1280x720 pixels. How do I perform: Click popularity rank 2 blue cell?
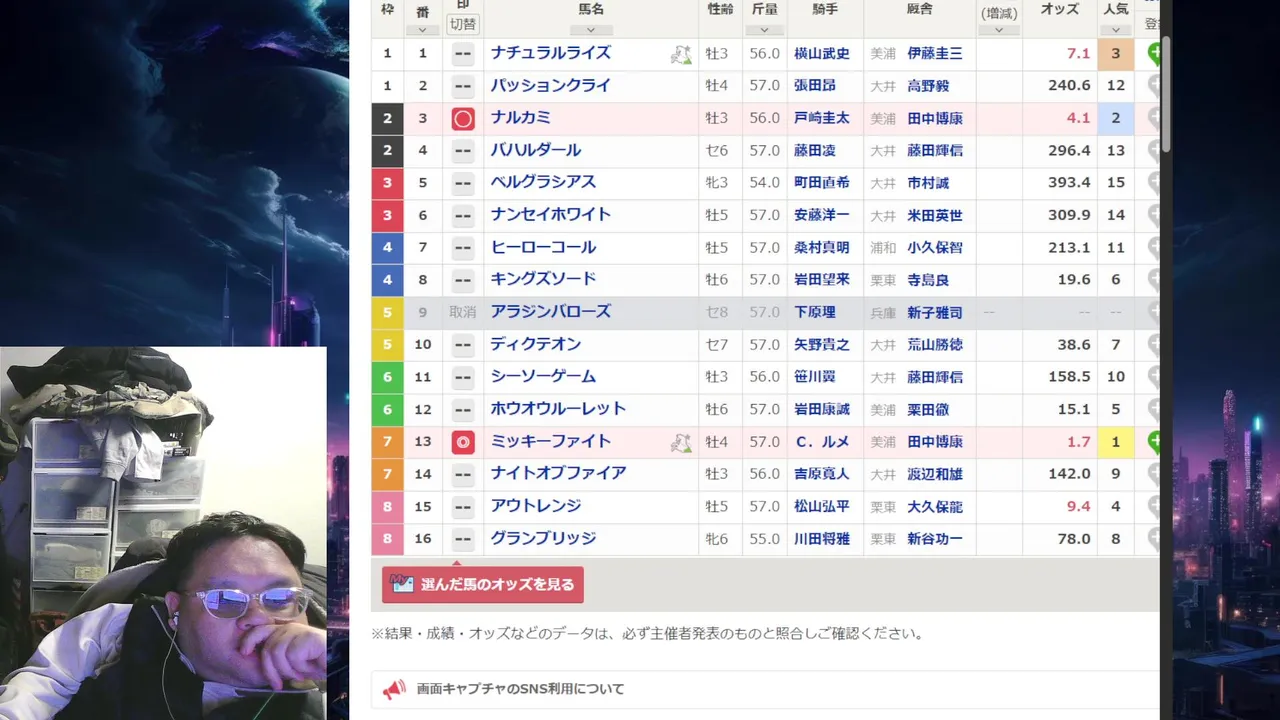coord(1116,118)
